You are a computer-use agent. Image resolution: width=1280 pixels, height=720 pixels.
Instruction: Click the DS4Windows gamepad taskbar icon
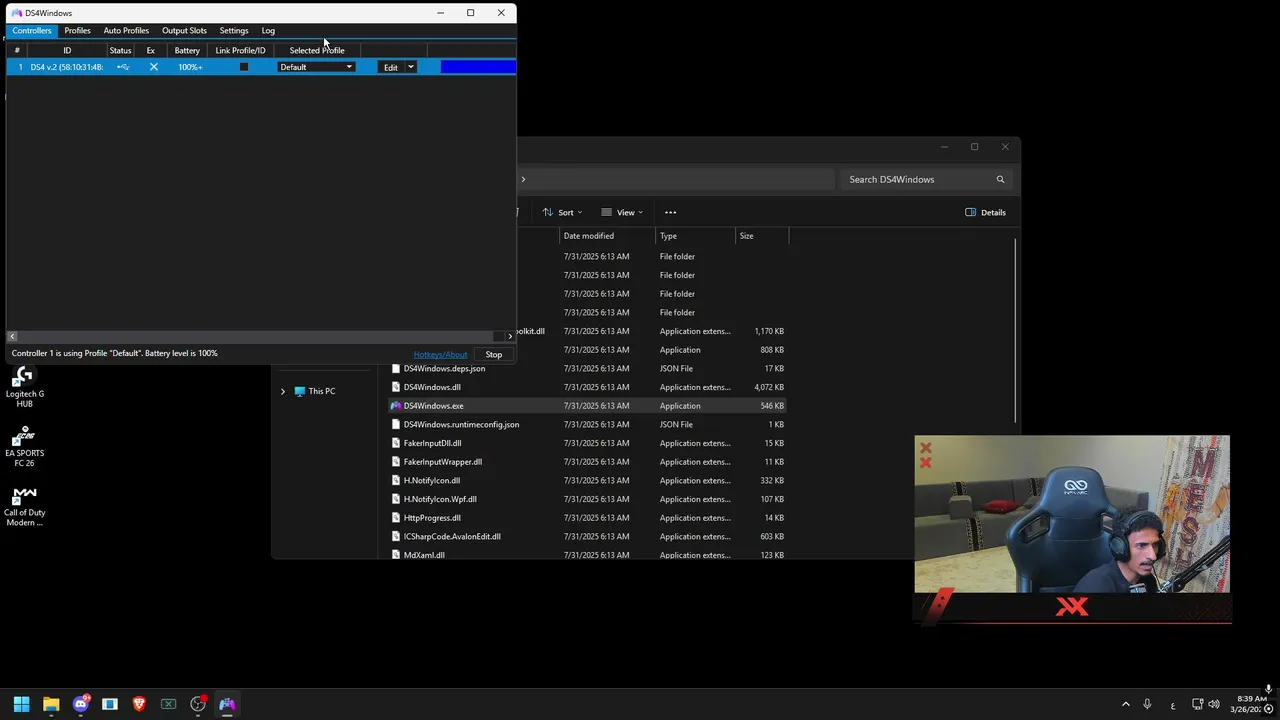pyautogui.click(x=227, y=704)
